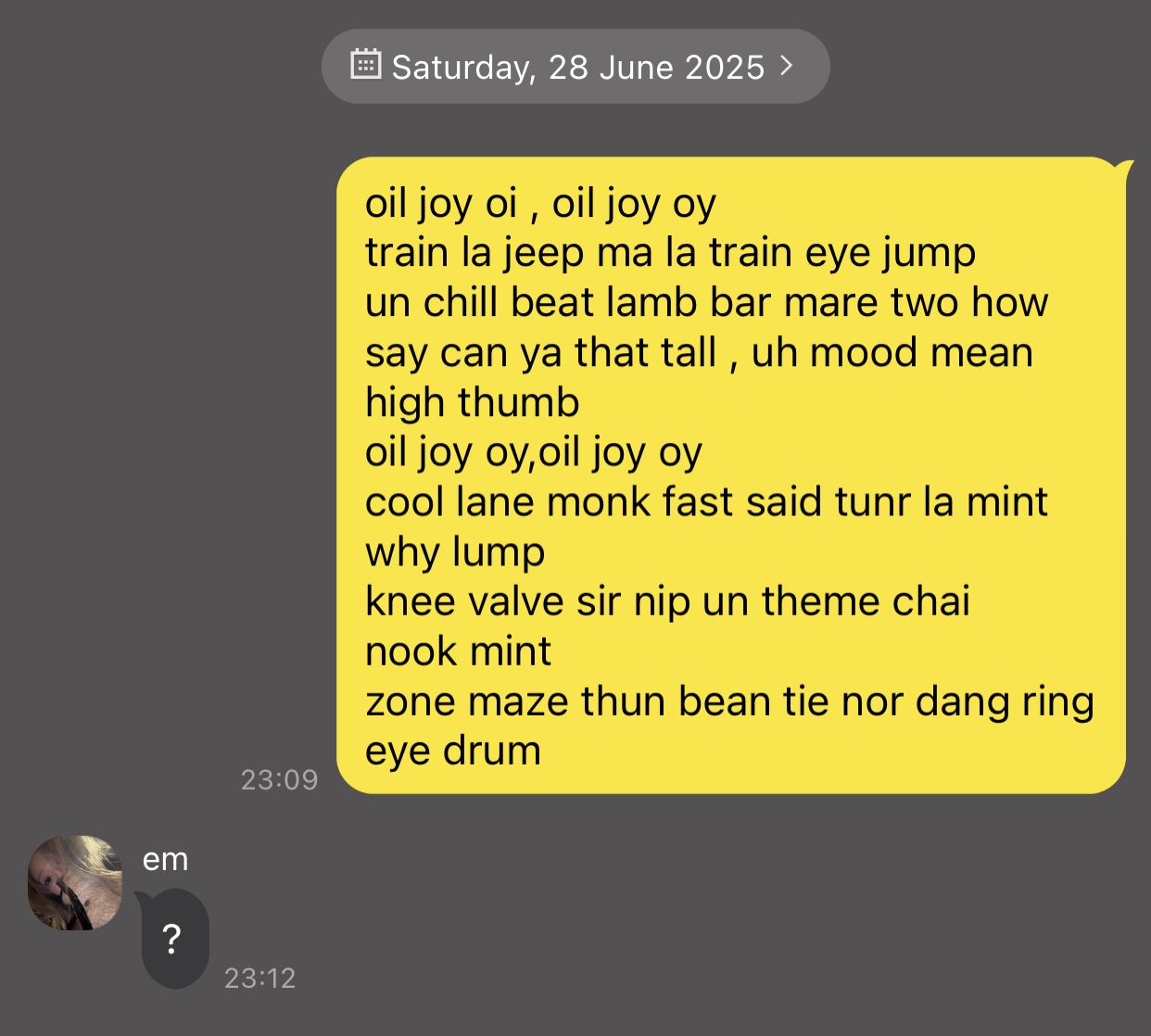Open em's profile picture
Image resolution: width=1151 pixels, height=1036 pixels.
(75, 882)
